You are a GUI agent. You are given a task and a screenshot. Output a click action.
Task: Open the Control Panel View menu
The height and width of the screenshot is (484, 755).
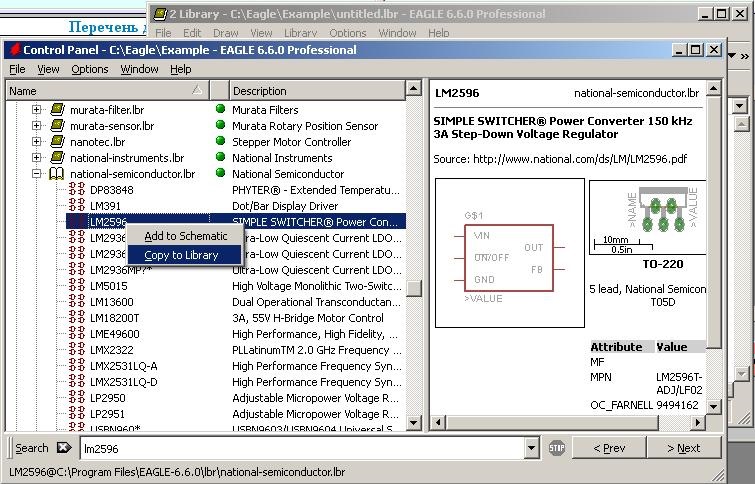coord(48,69)
